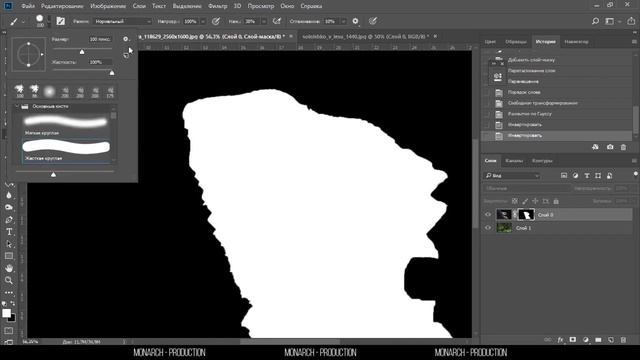Switch to second document tab (50%)
The height and width of the screenshot is (360, 640).
tap(365, 37)
